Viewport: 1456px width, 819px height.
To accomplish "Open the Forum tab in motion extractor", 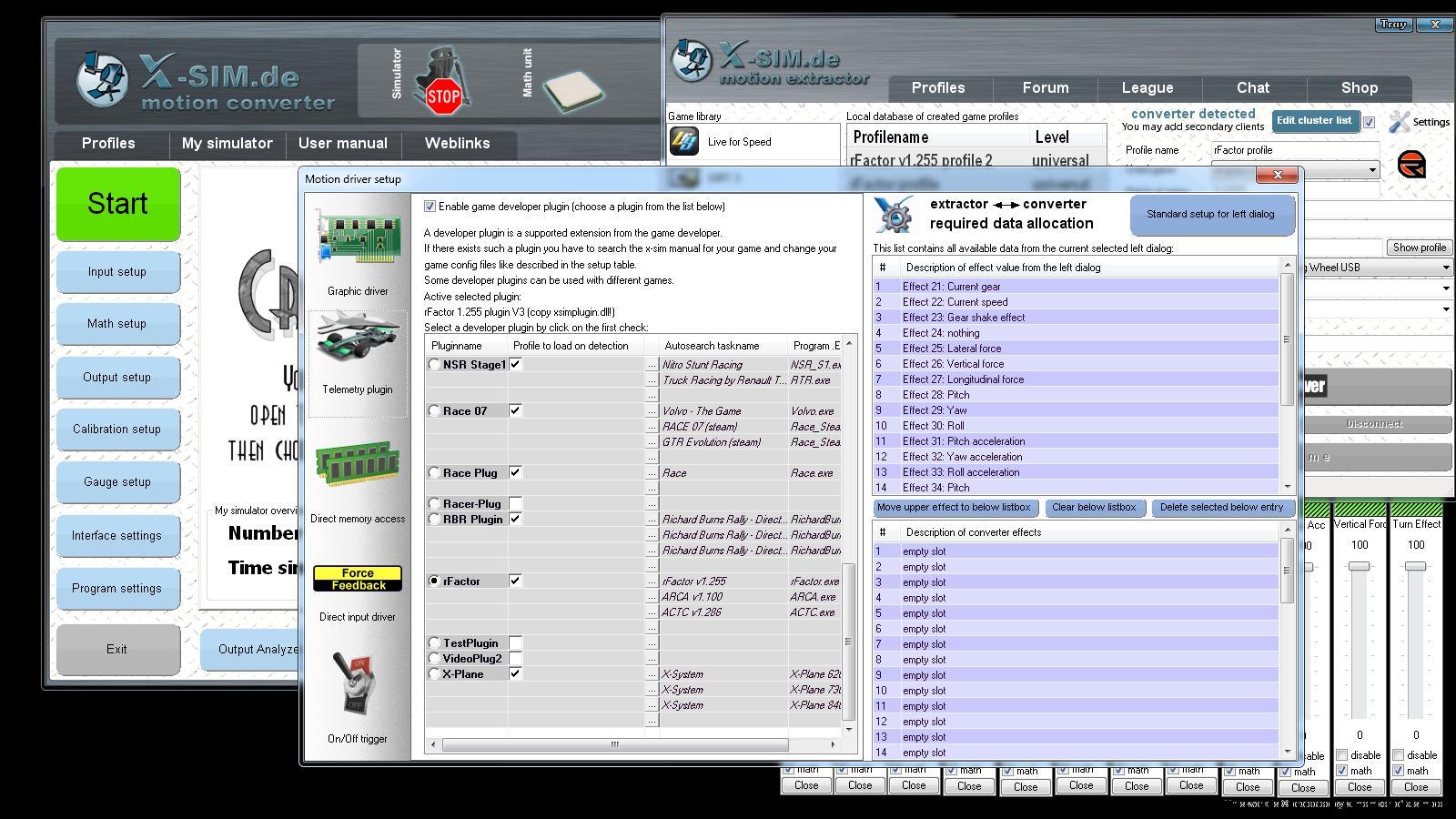I will click(1045, 88).
